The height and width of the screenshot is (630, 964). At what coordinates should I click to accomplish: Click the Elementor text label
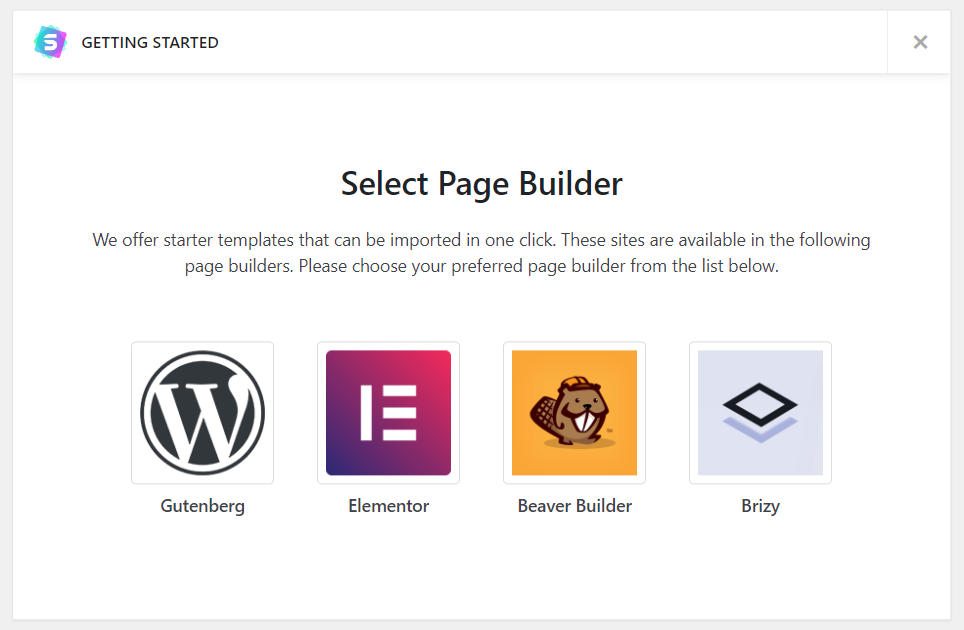tap(389, 506)
